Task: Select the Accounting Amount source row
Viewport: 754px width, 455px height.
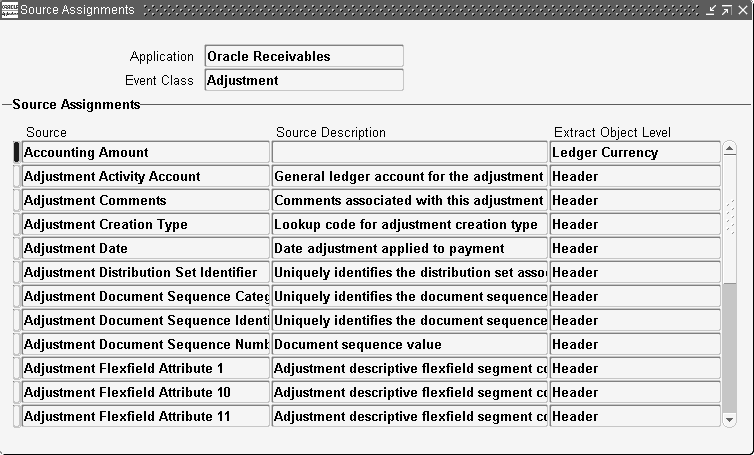Action: click(x=146, y=152)
